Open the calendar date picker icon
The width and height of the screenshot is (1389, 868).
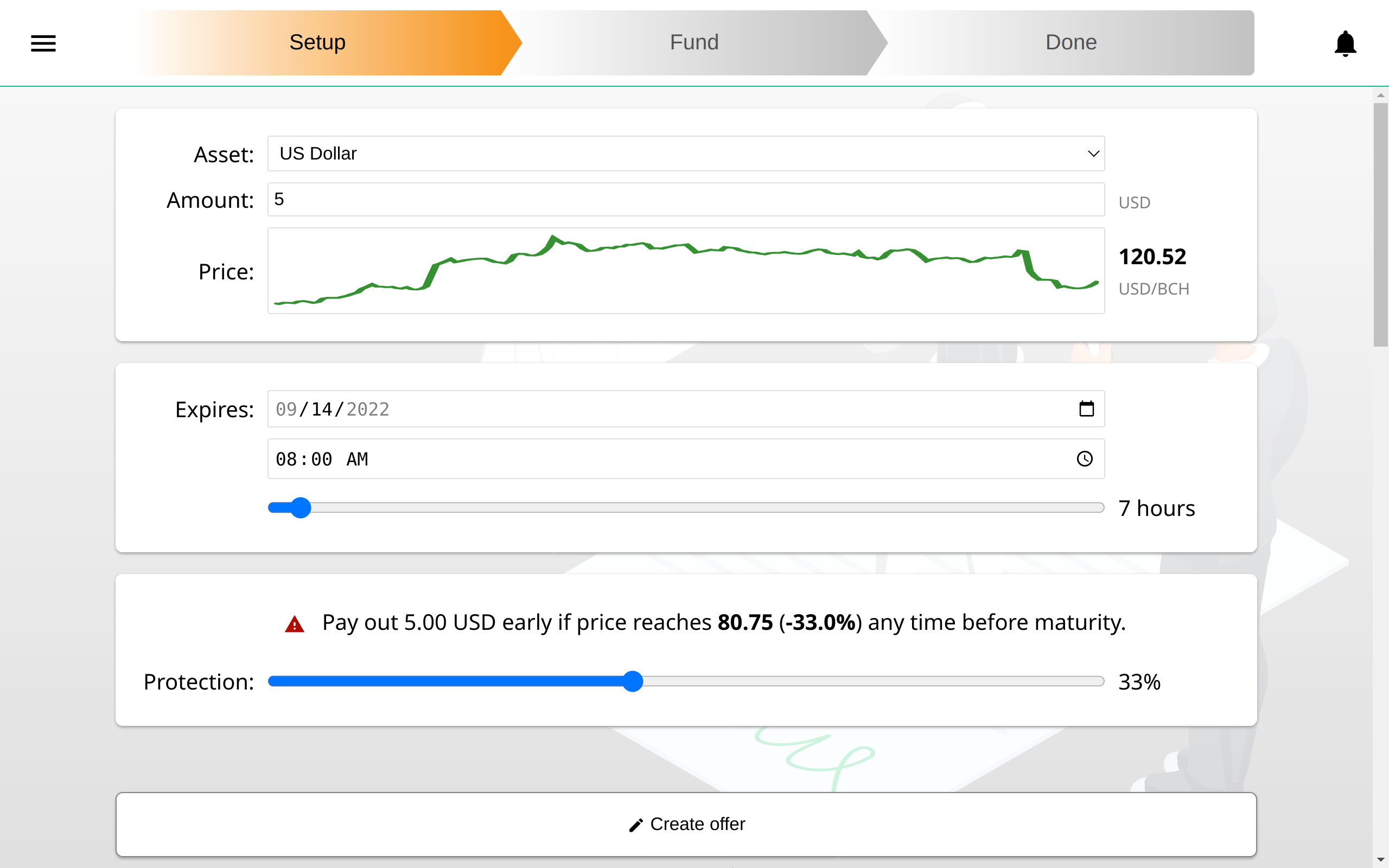click(1086, 409)
